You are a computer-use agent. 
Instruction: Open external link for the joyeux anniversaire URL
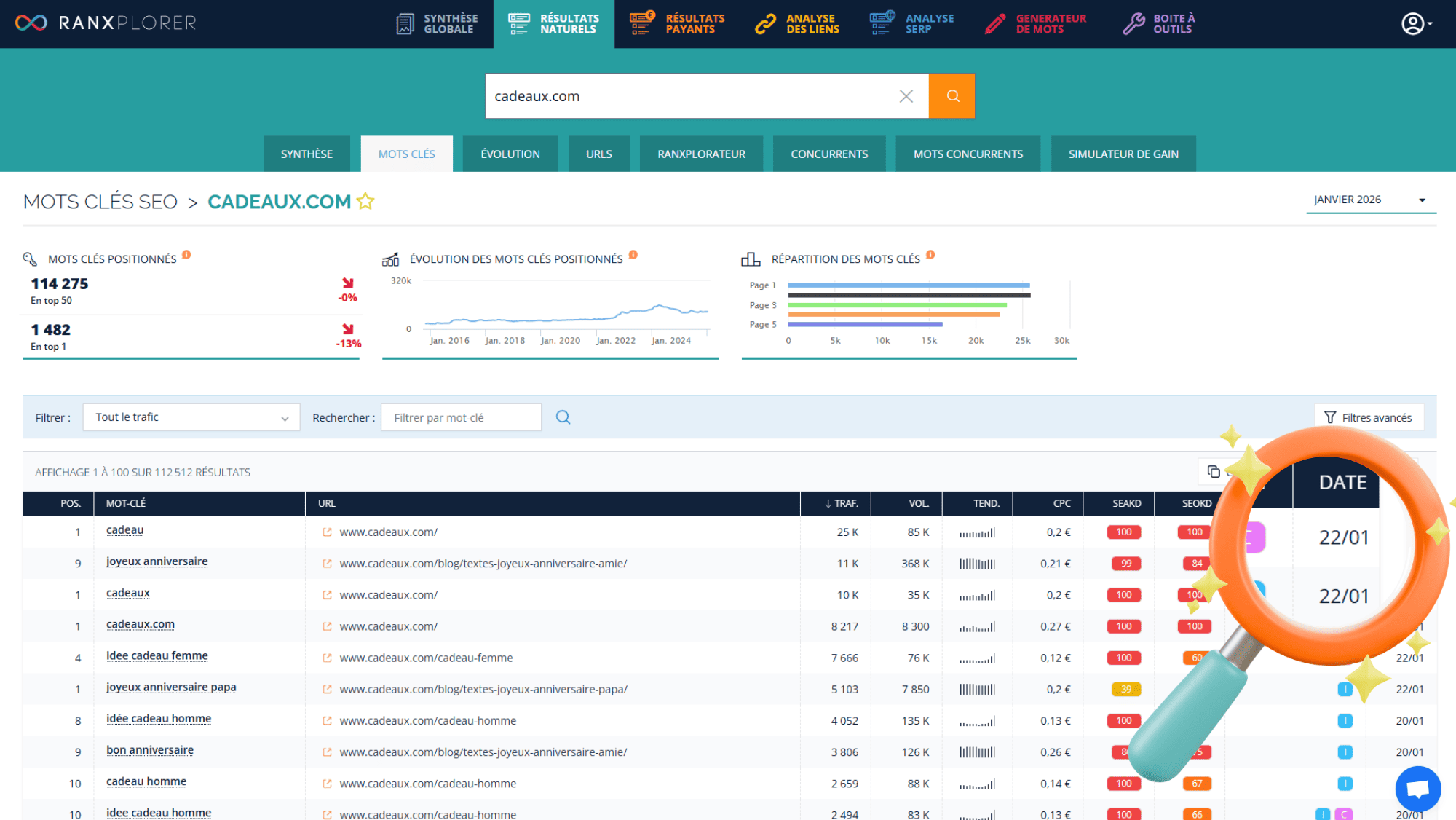coord(327,564)
